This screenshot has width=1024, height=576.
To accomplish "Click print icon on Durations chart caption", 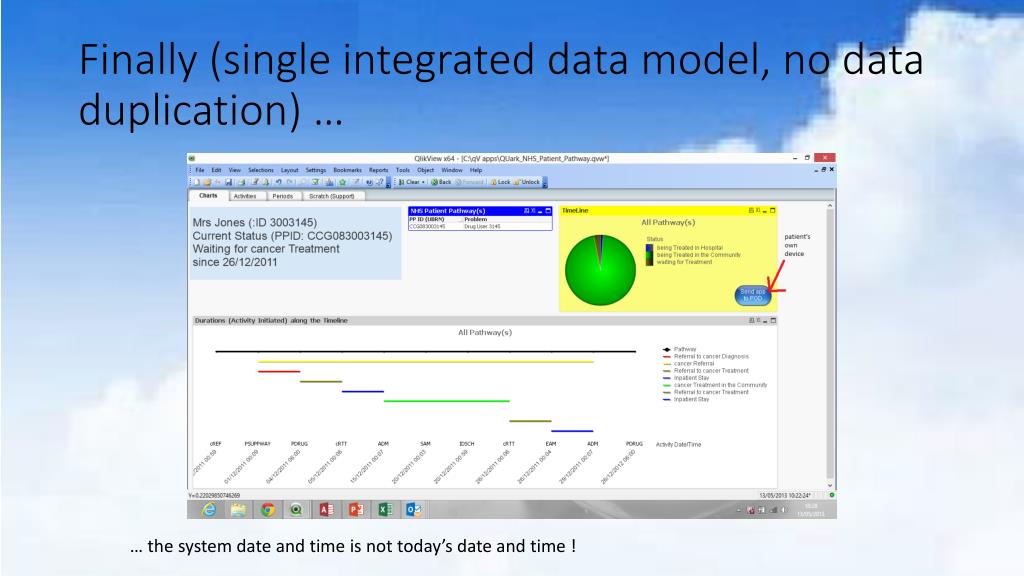I will pos(752,321).
